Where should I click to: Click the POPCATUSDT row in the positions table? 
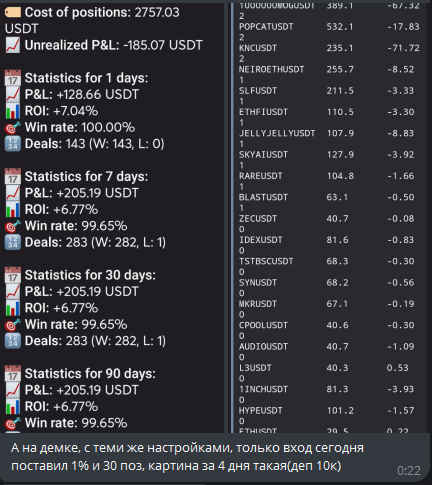point(329,31)
